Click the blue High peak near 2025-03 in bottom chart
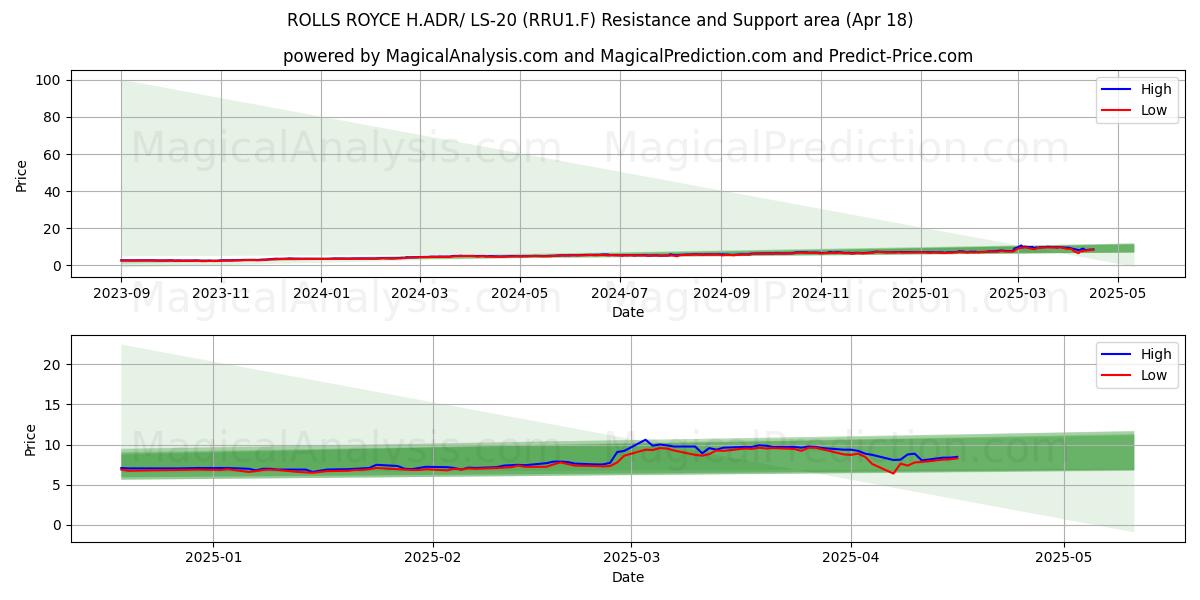This screenshot has height=600, width=1200. pos(646,440)
